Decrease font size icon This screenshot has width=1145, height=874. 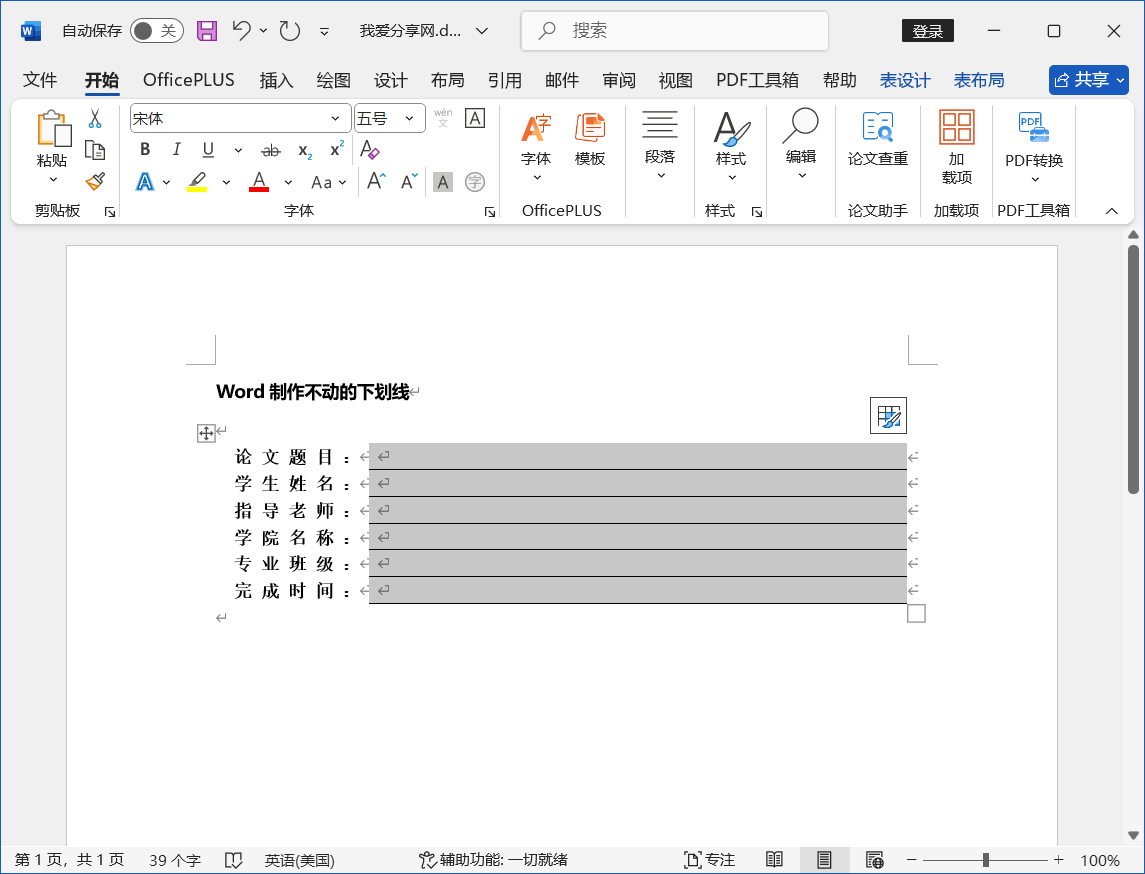409,181
